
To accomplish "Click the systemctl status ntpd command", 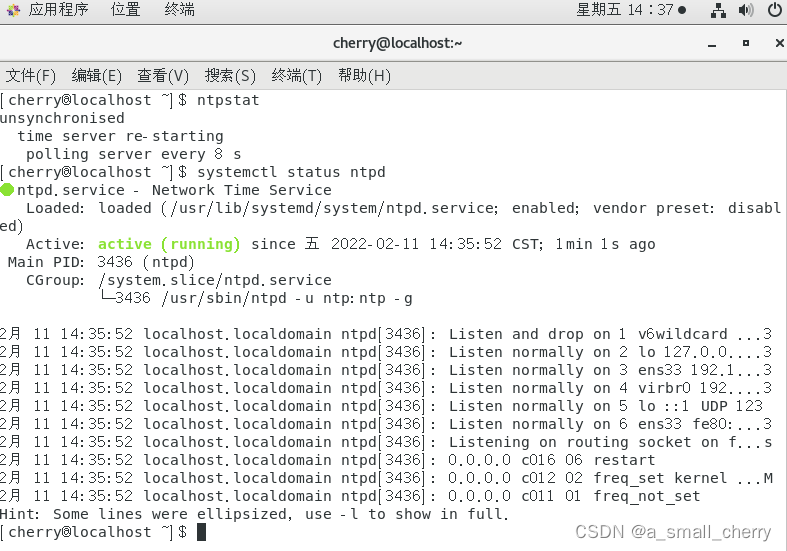I will pos(291,172).
